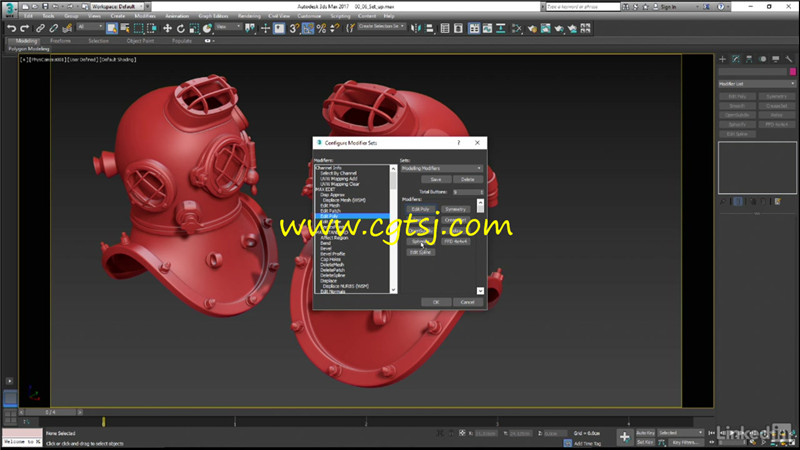This screenshot has width=800, height=450.
Task: Click the yellow time slider marker
Action: click(104, 421)
